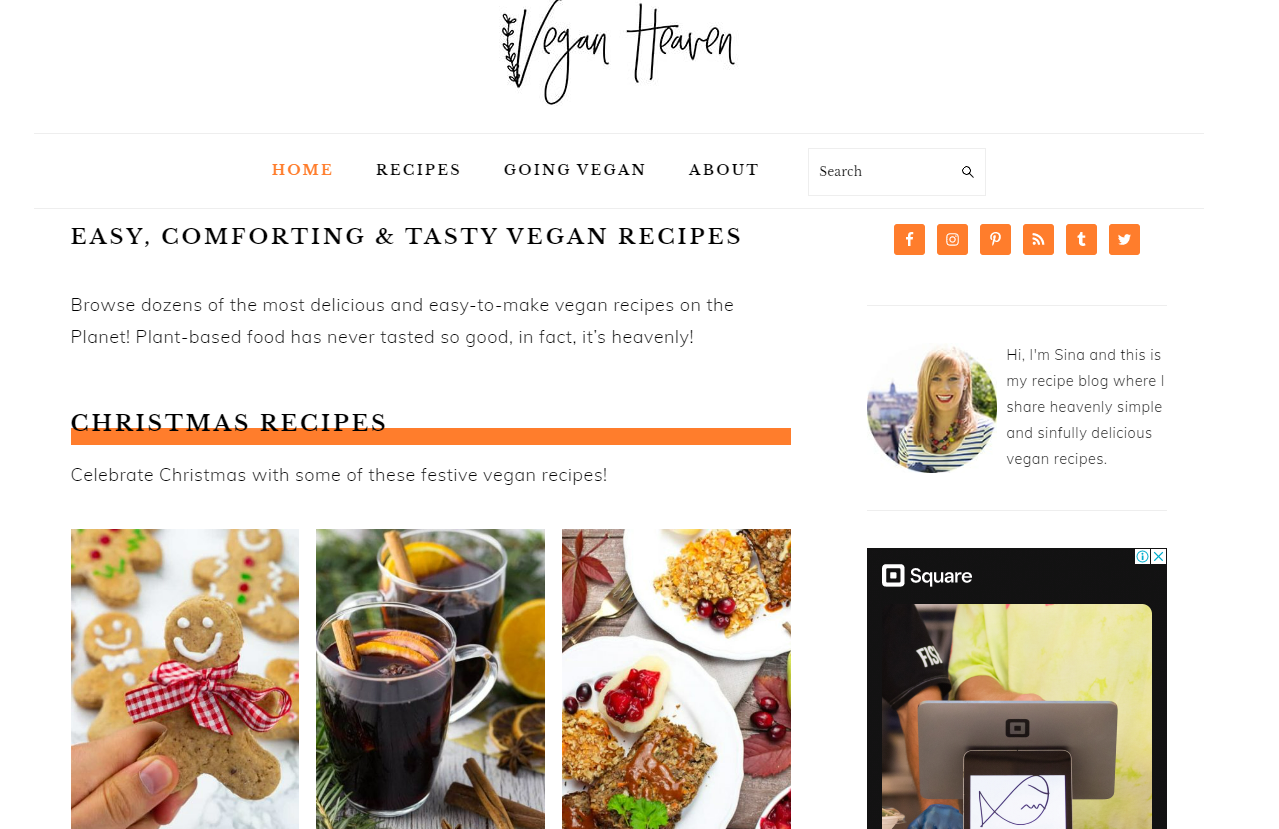Image resolution: width=1279 pixels, height=829 pixels.
Task: Click the search magnifier icon
Action: point(968,172)
